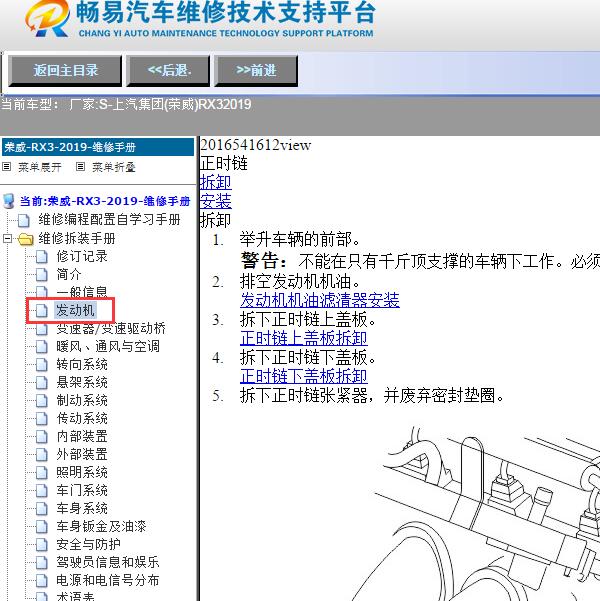Viewport: 600px width, 601px height.
Task: Click the page icon beside 传动系统
Action: (x=42, y=419)
